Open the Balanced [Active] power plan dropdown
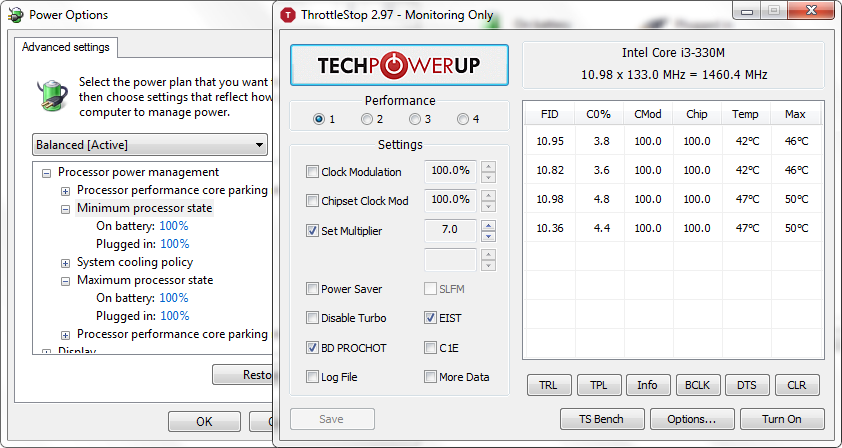This screenshot has height=448, width=842. 150,144
